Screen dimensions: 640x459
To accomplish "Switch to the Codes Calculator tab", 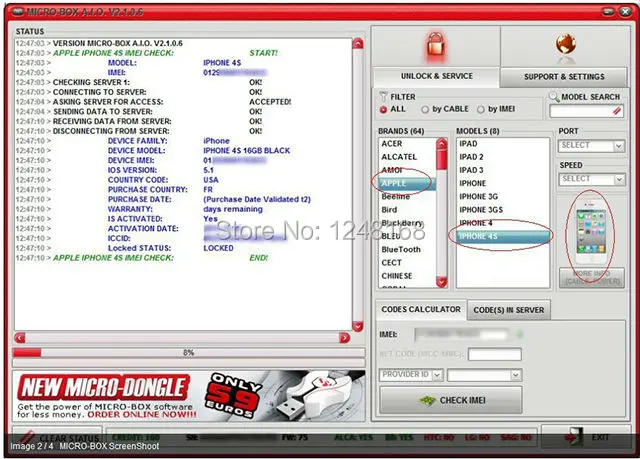I will click(421, 309).
